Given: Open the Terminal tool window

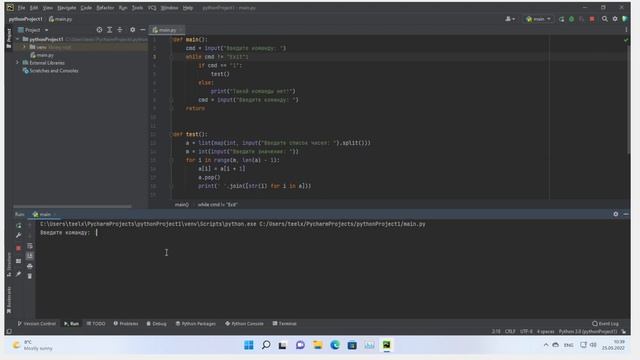Looking at the screenshot, I should tap(284, 324).
